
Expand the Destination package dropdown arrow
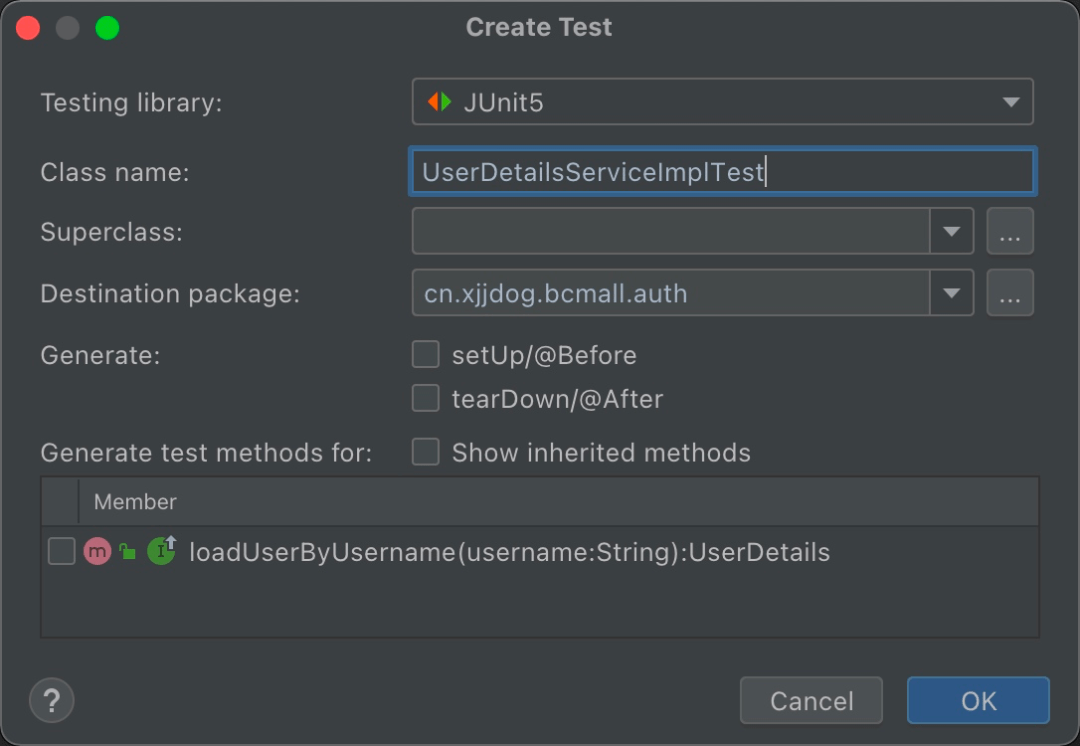coord(951,293)
